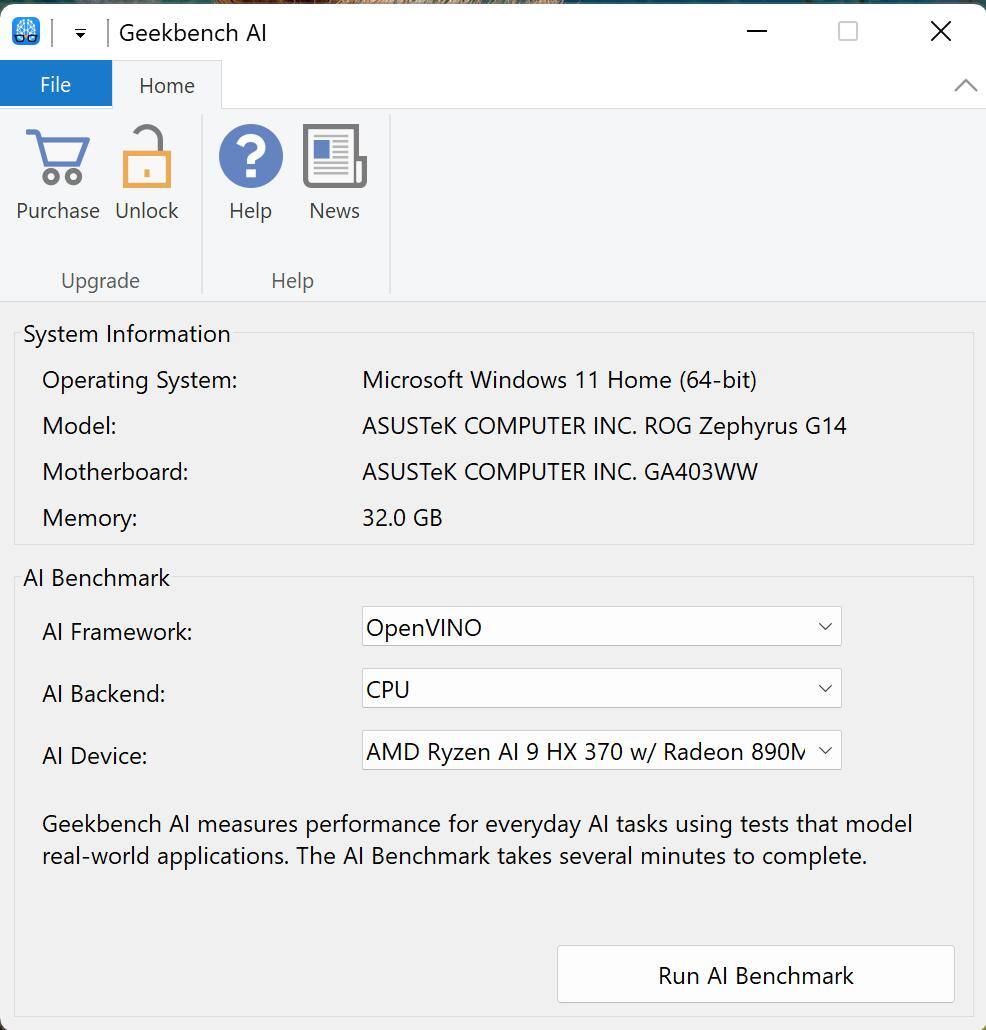
Task: Minimize the Geekbench AI window
Action: (757, 32)
